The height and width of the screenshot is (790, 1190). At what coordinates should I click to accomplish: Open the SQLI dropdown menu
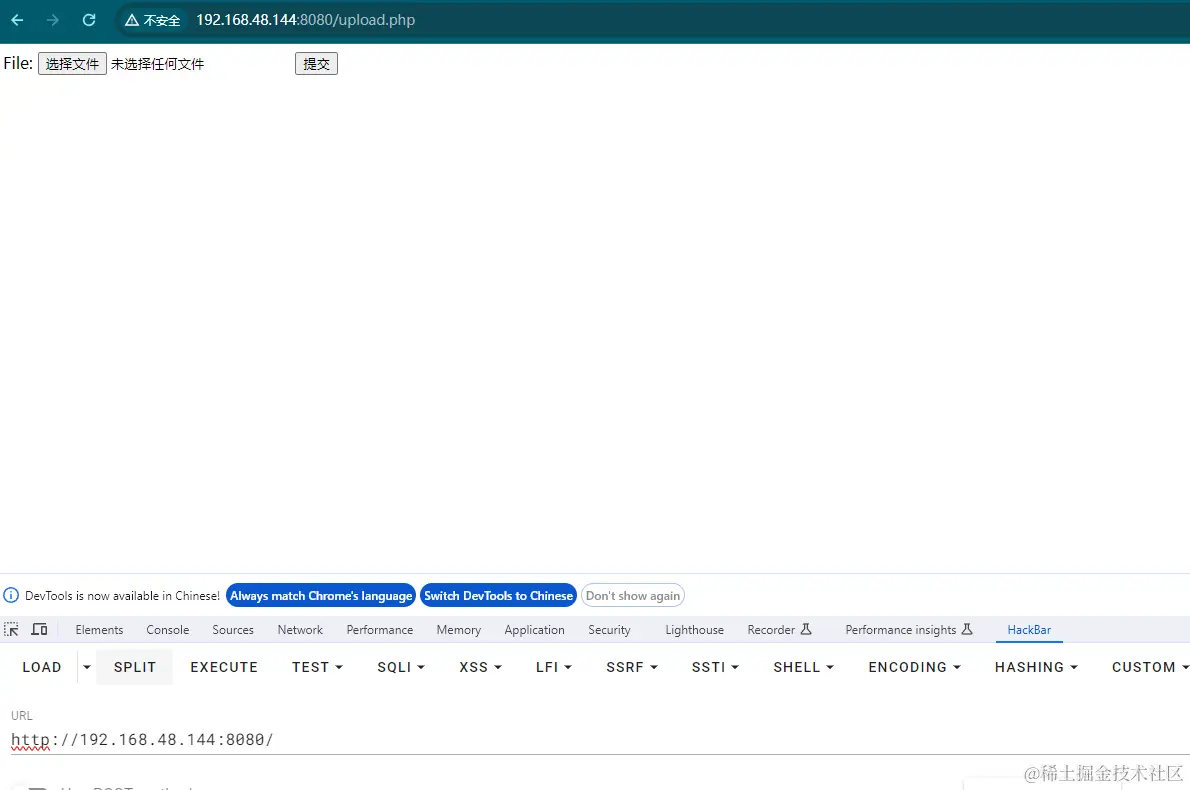click(401, 667)
